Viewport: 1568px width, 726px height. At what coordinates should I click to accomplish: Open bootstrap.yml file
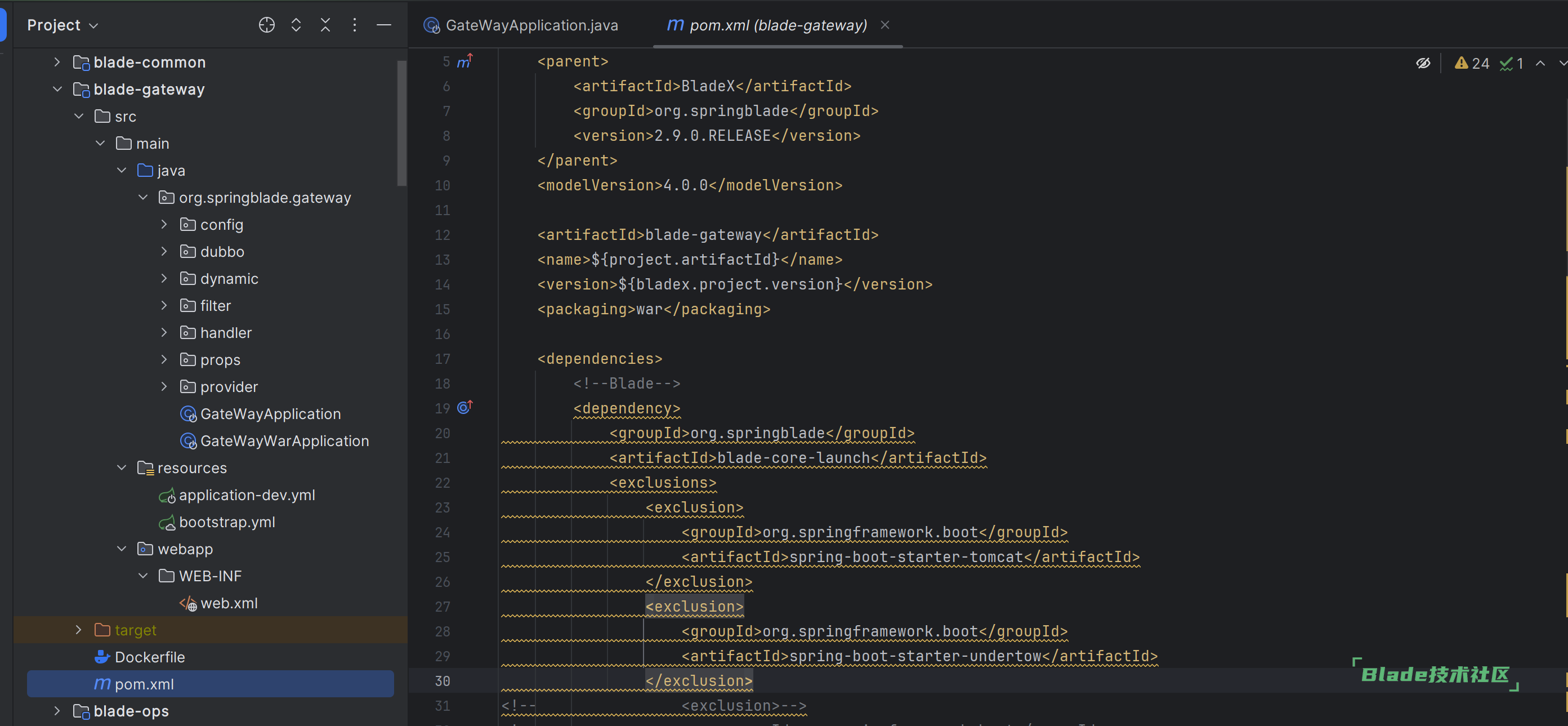227,522
